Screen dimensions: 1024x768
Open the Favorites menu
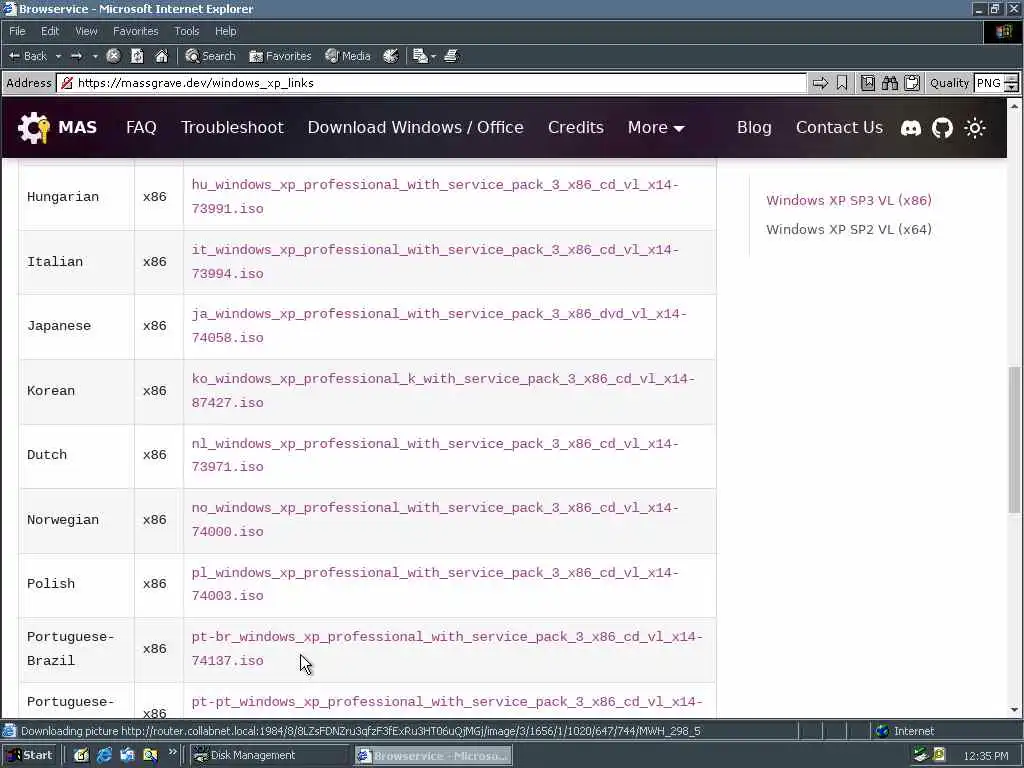(135, 31)
